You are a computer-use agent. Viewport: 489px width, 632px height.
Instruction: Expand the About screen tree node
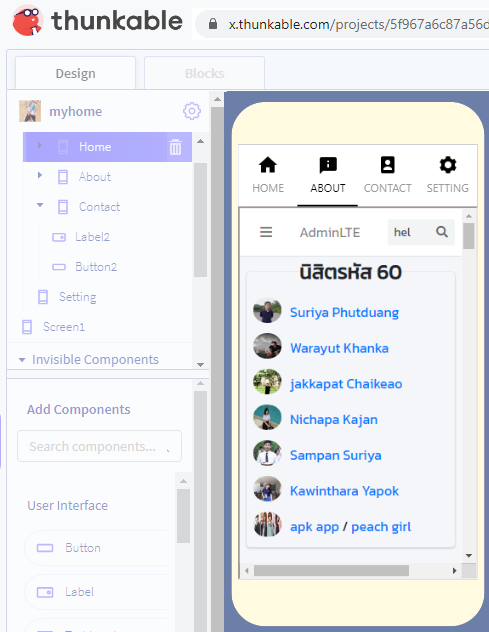click(x=40, y=175)
